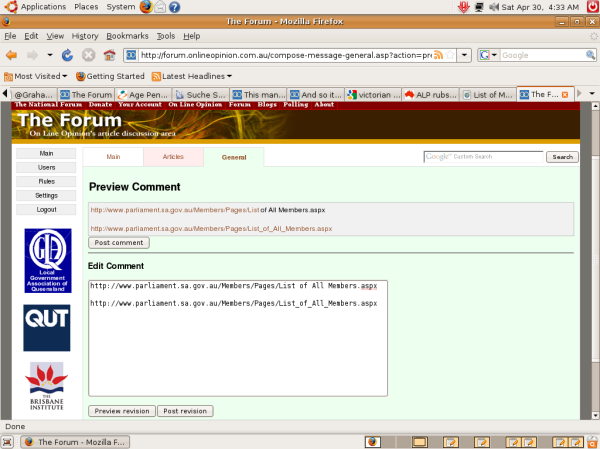Click the Your Account site nav link
The width and height of the screenshot is (600, 449).
pyautogui.click(x=140, y=104)
